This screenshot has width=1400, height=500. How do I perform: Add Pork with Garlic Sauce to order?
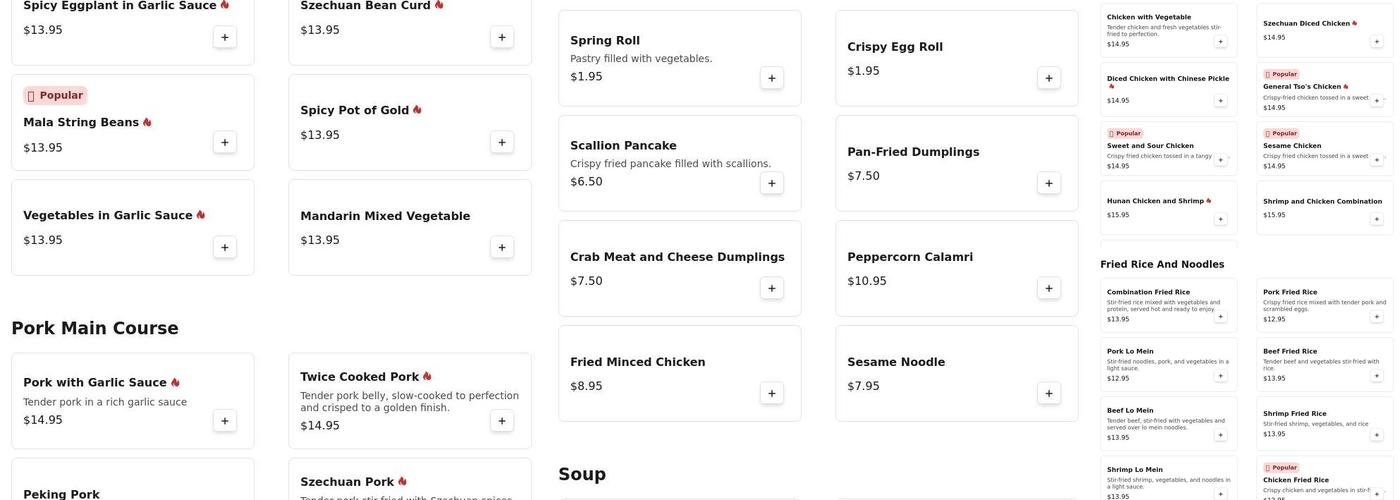pyautogui.click(x=225, y=420)
